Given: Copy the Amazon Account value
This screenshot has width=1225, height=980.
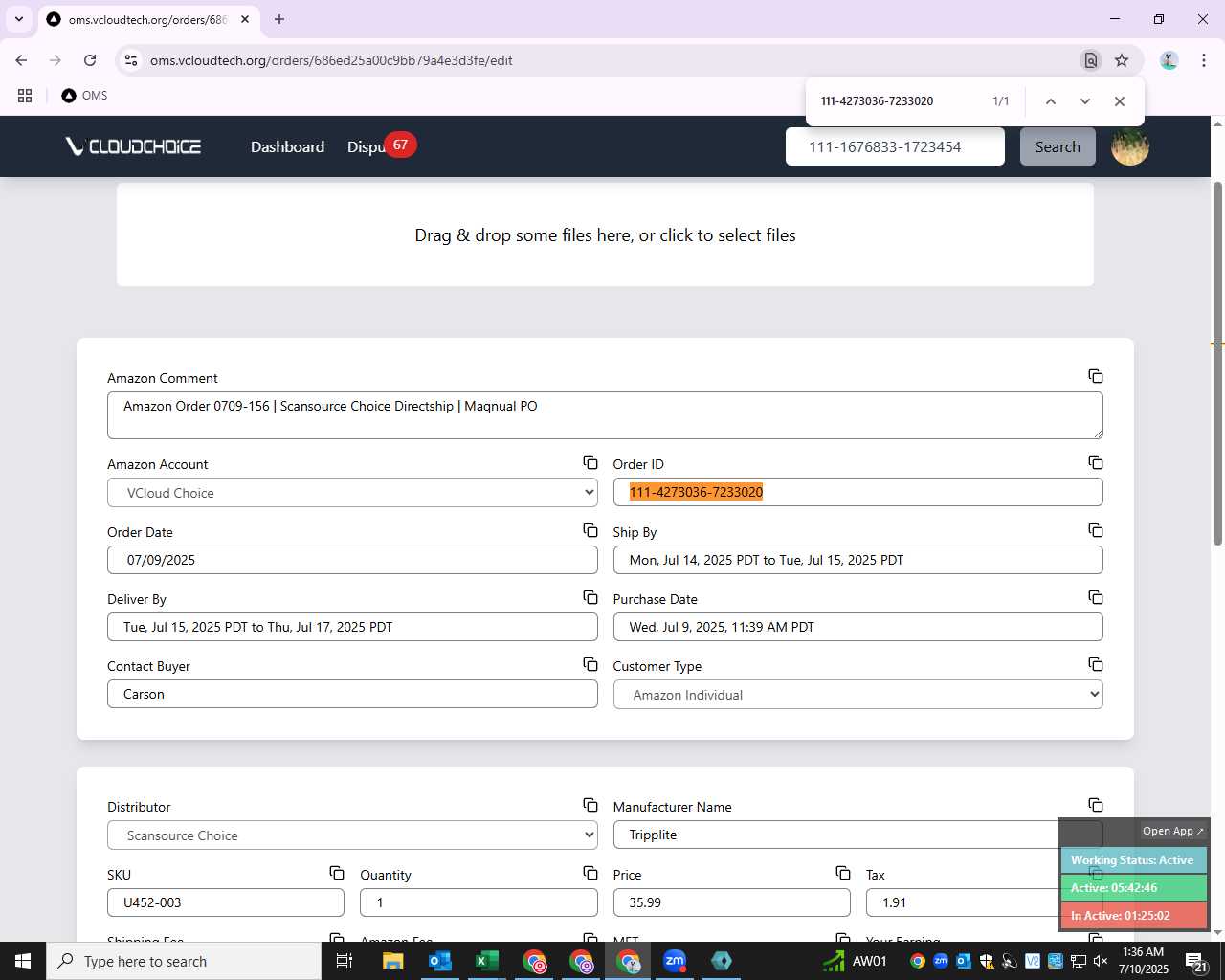Looking at the screenshot, I should click(x=590, y=462).
